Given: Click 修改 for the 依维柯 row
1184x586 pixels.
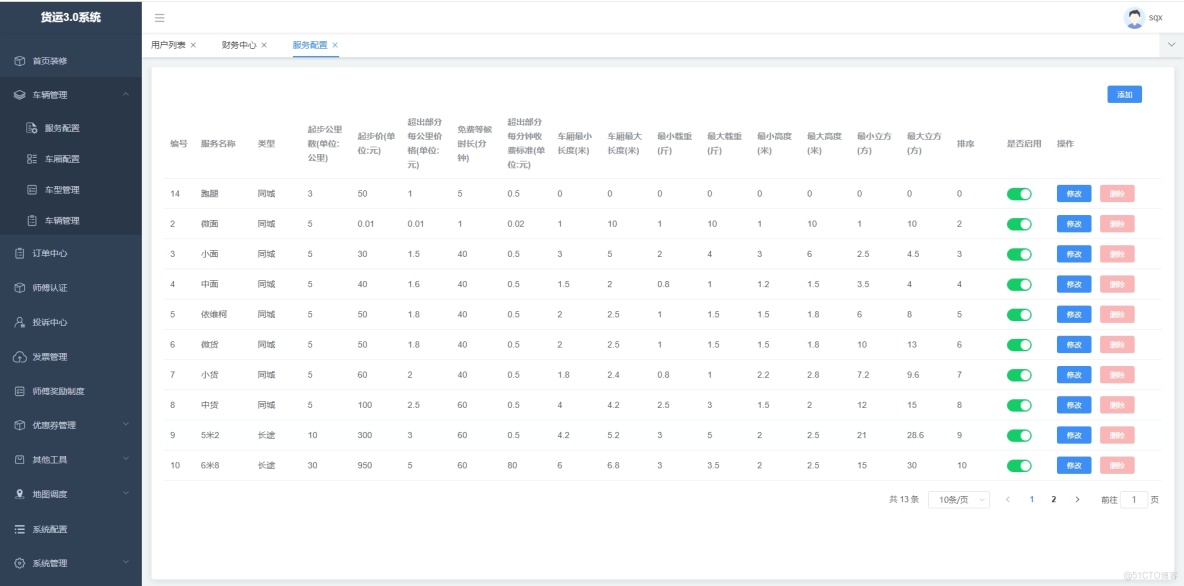Looking at the screenshot, I should 1074,315.
